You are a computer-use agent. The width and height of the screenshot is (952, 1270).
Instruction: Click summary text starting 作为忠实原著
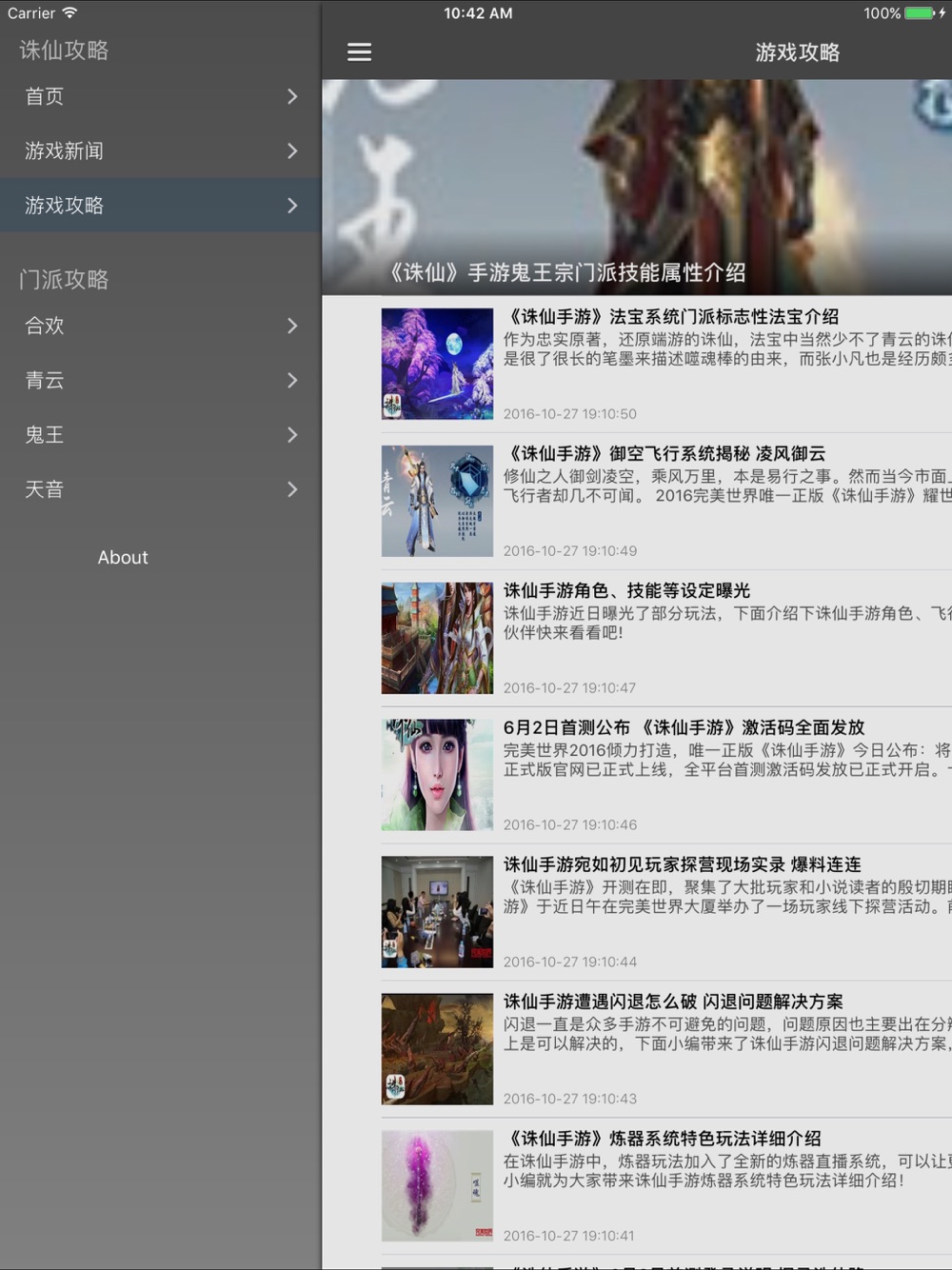(x=727, y=349)
